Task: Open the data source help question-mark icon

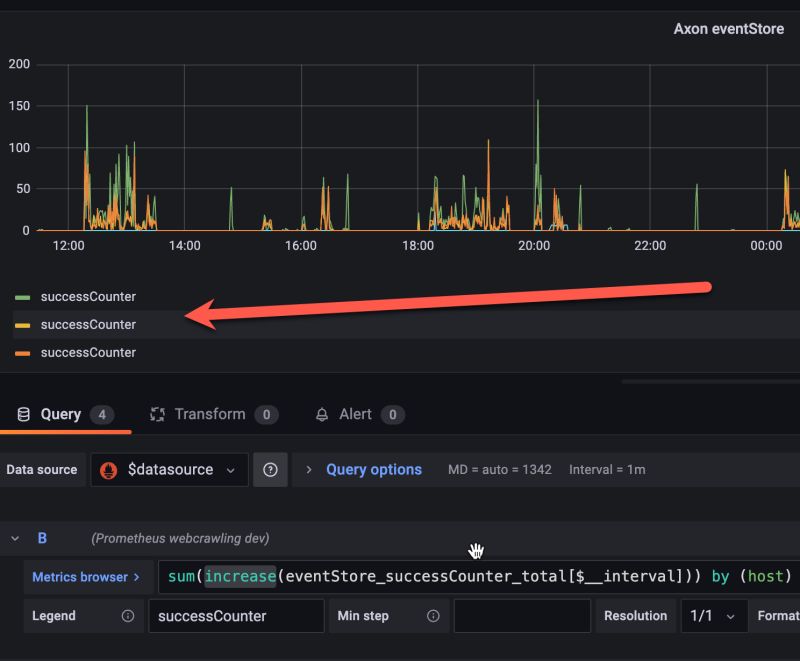Action: pos(270,469)
